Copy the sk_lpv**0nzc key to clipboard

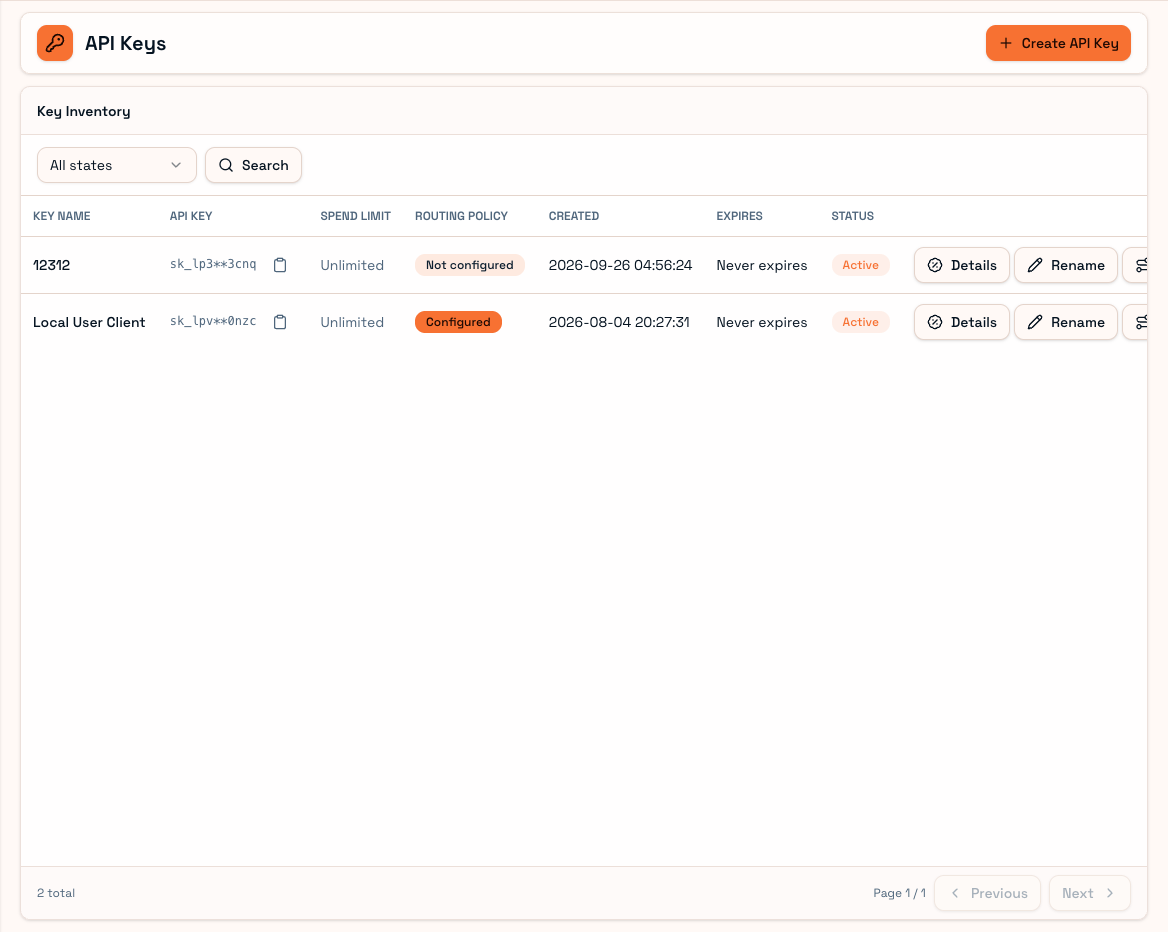(x=280, y=322)
